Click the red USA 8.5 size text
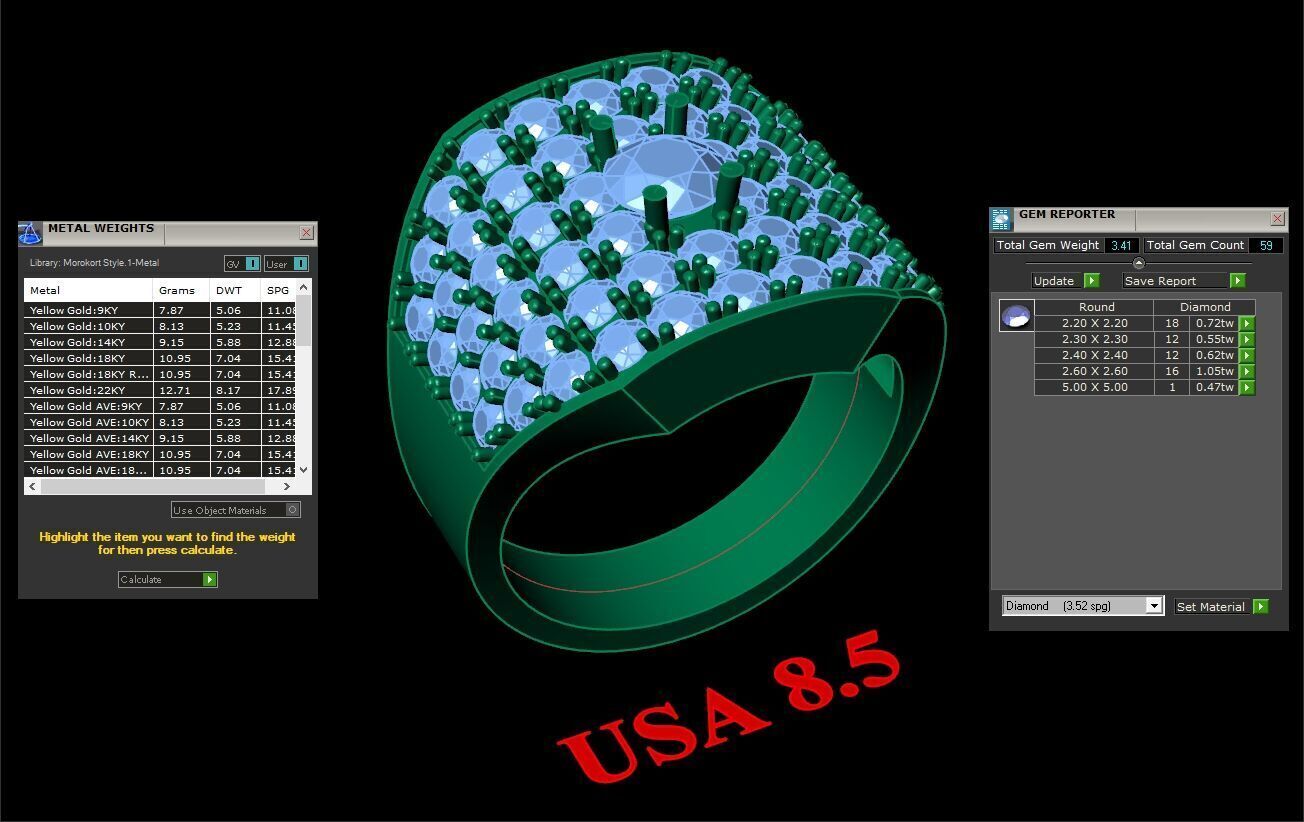The width and height of the screenshot is (1304, 822). point(730,707)
